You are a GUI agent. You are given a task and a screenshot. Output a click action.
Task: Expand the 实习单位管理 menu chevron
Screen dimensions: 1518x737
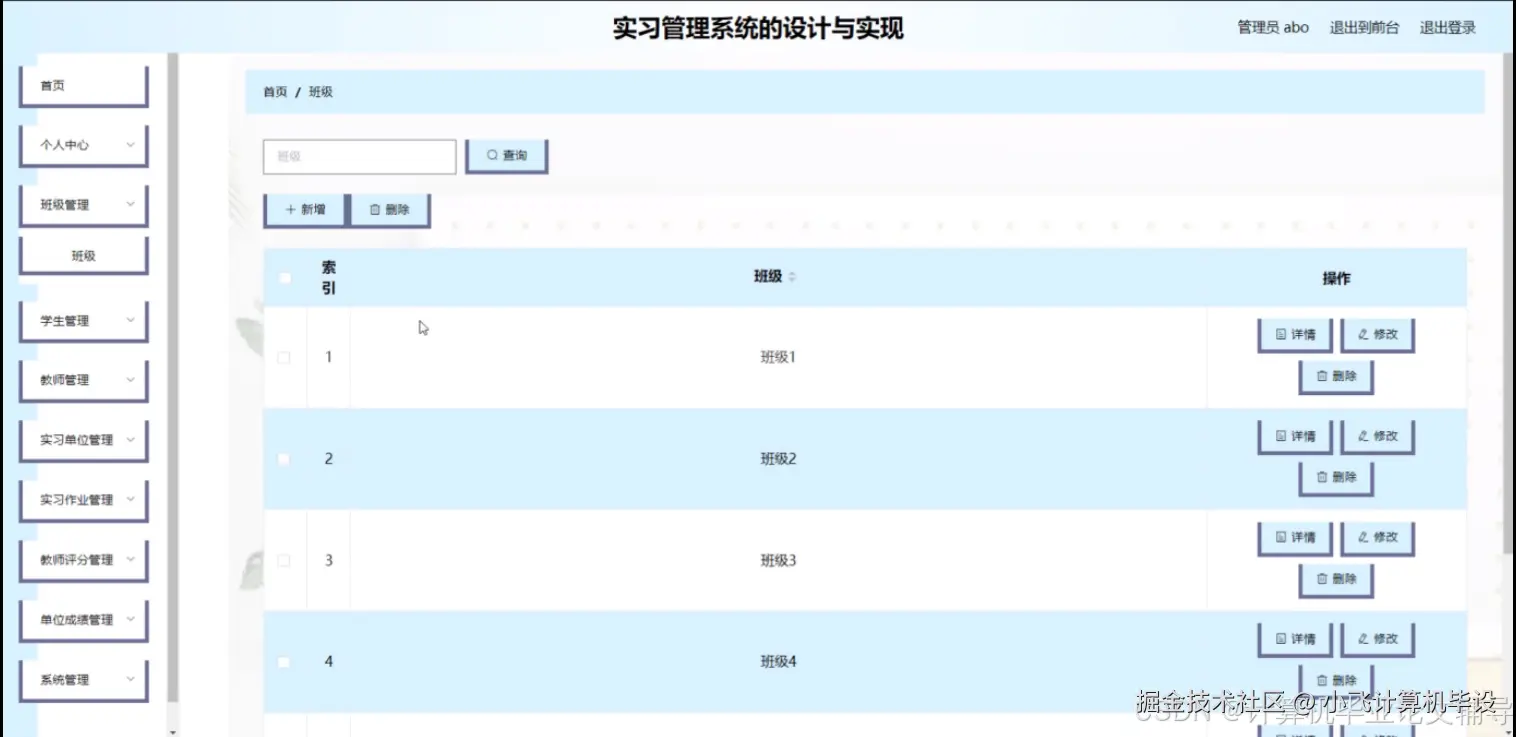click(x=130, y=440)
